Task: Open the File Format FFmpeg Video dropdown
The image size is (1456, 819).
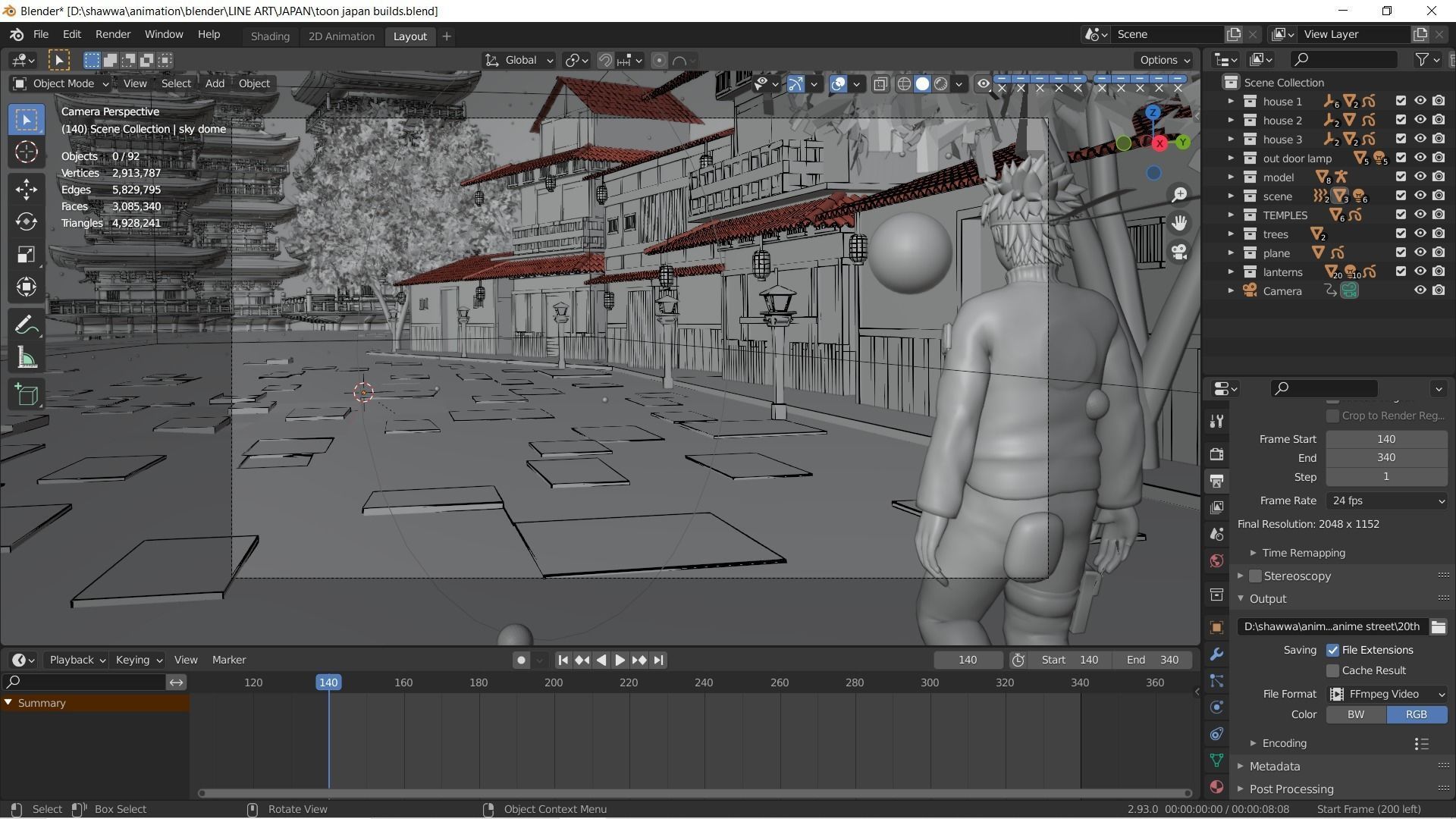Action: (x=1387, y=694)
